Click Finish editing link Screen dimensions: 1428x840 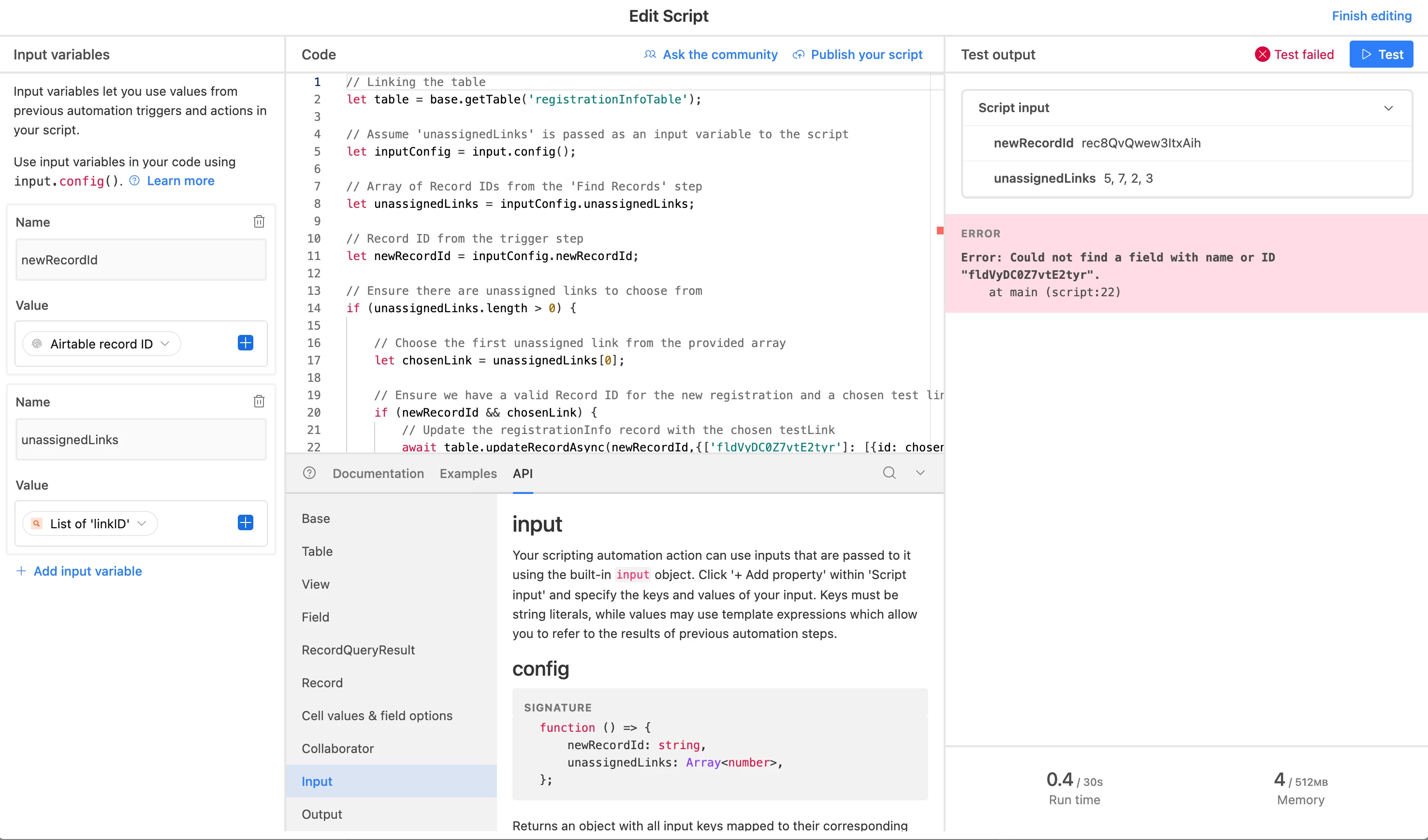[x=1371, y=16]
